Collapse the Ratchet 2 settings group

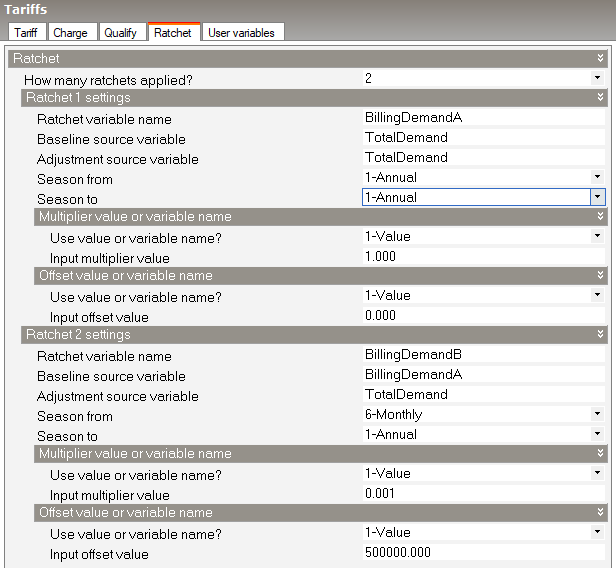point(600,335)
